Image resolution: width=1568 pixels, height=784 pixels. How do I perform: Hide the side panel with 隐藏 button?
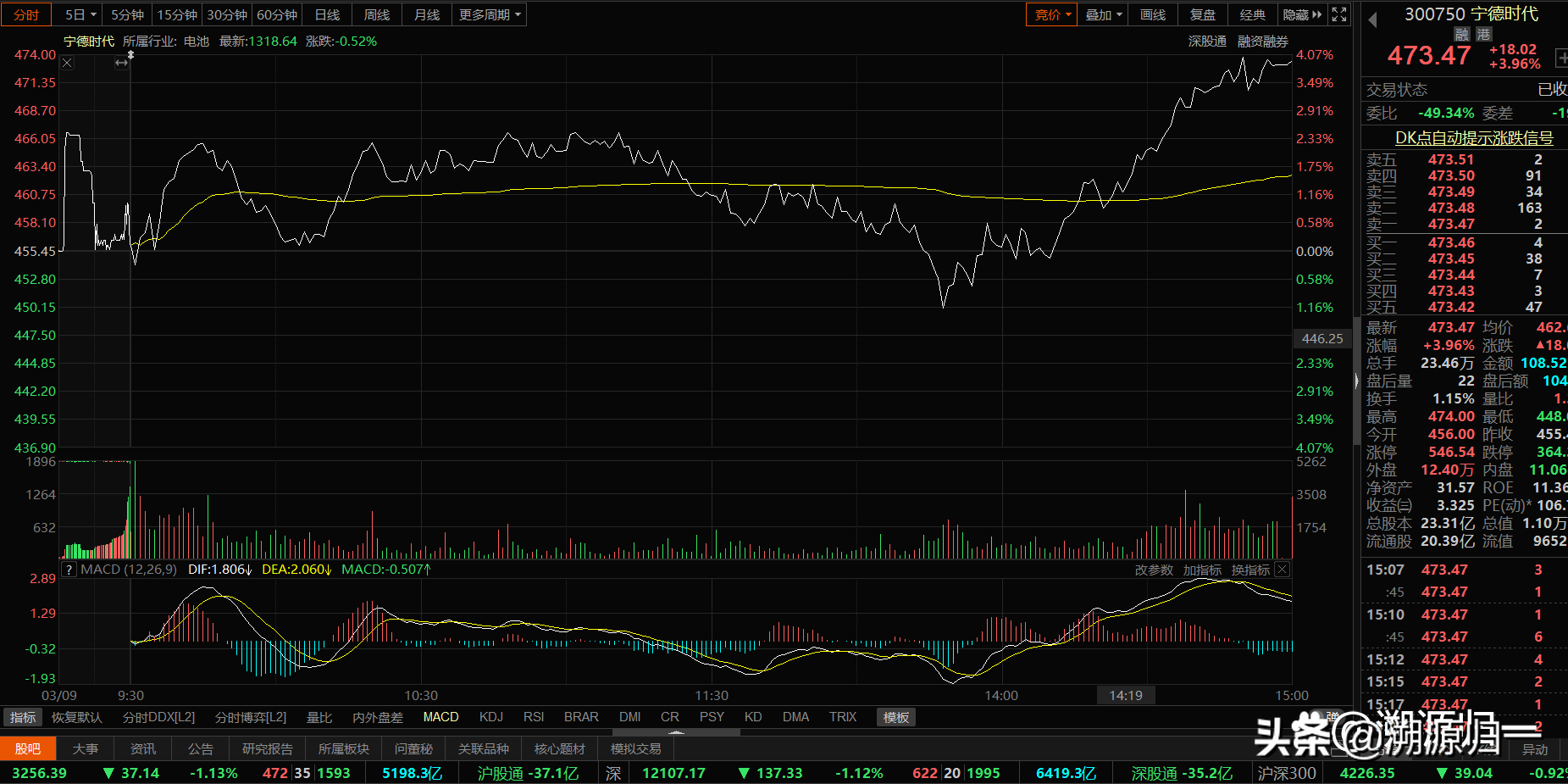1302,14
